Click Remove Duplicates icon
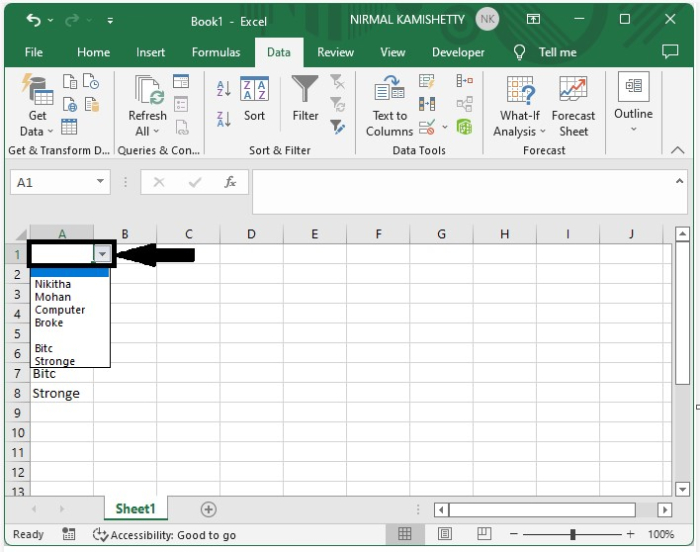This screenshot has height=552, width=700. click(x=427, y=105)
